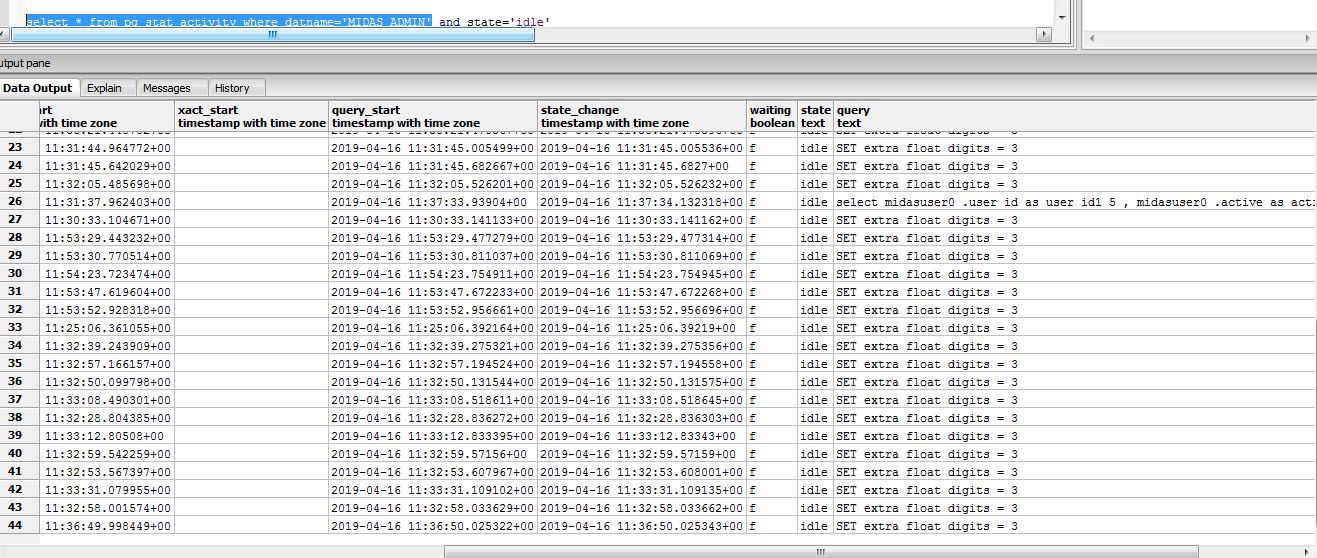The image size is (1317, 558).
Task: Click the cell '11:33:08.490301+00' in row 37
Action: (x=107, y=399)
